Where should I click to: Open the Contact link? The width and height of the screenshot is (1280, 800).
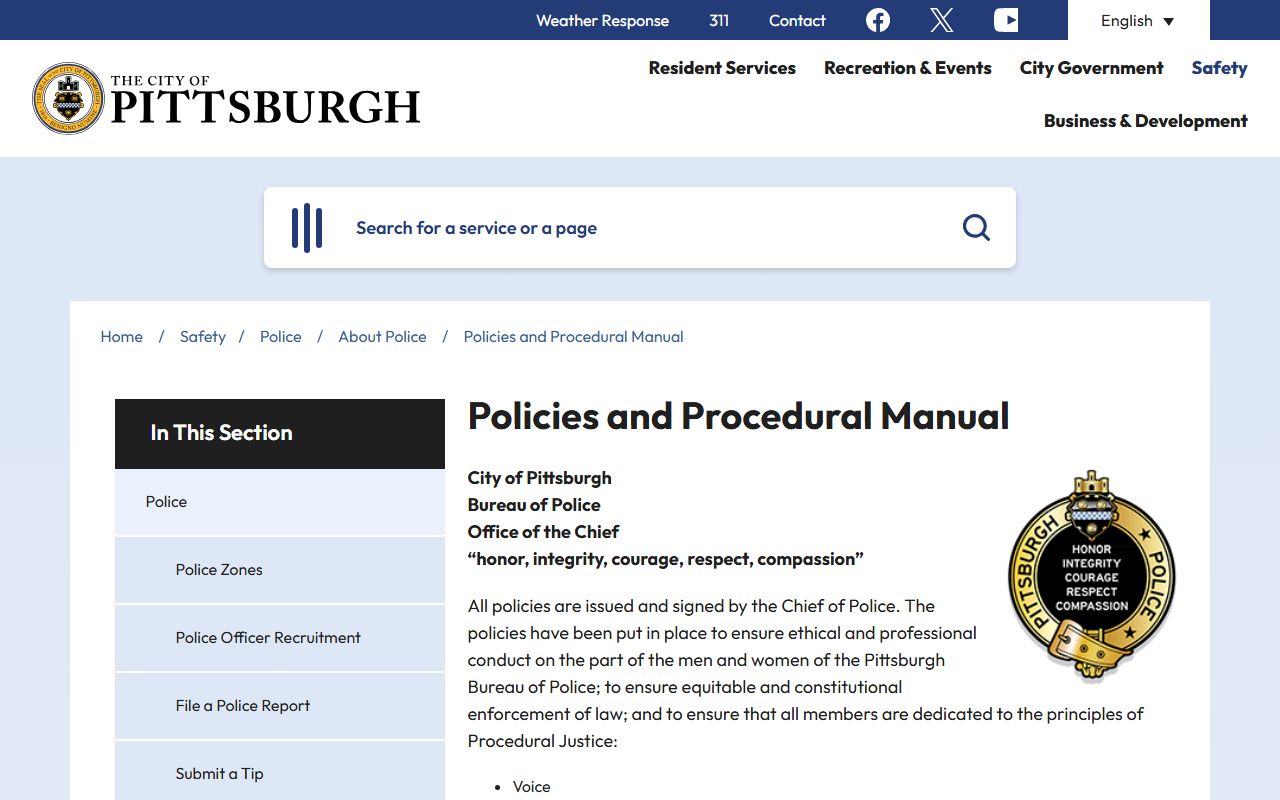(797, 20)
